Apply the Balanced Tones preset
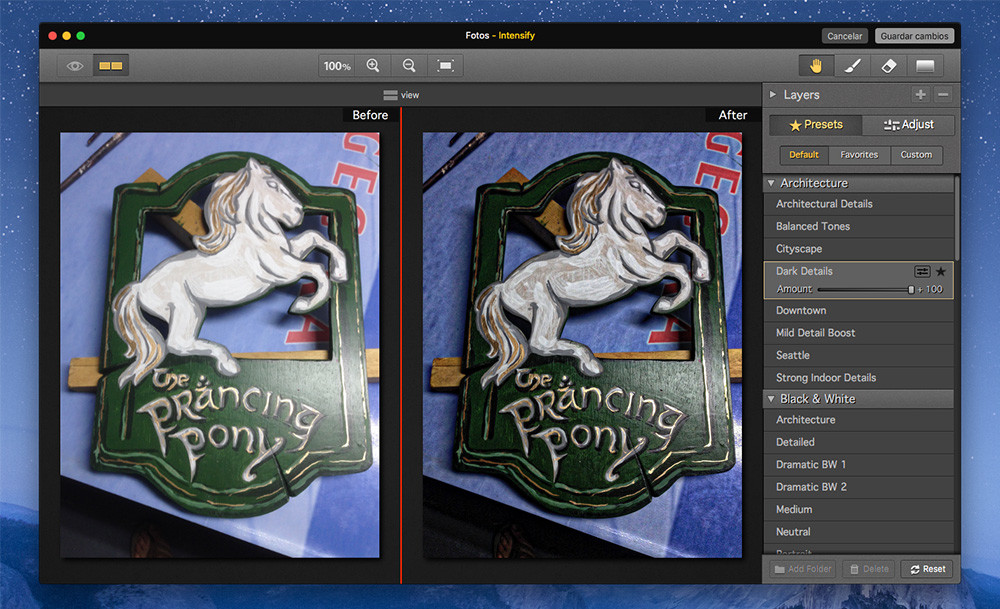Viewport: 1000px width, 609px height. pyautogui.click(x=858, y=226)
